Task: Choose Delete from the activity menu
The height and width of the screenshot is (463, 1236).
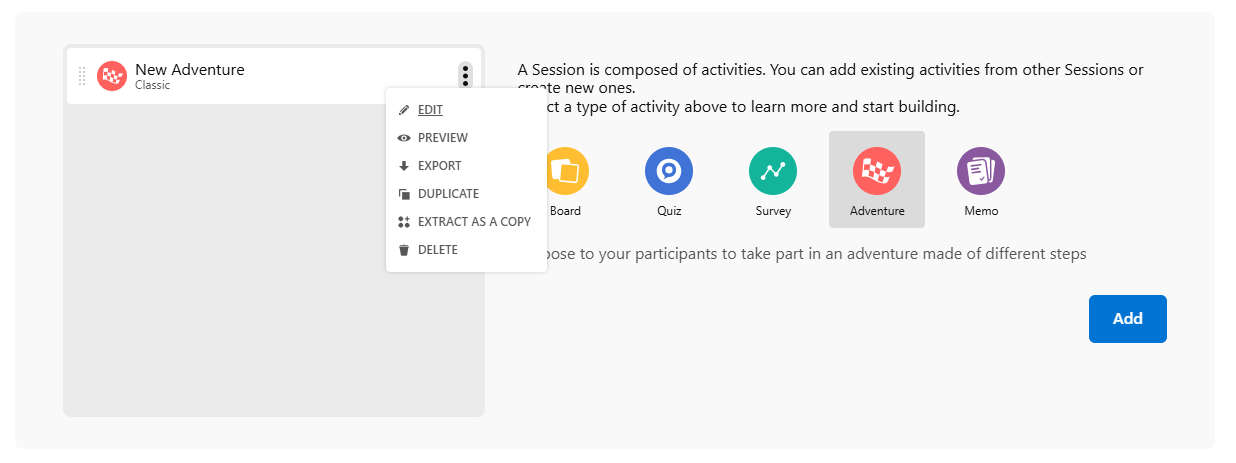Action: coord(437,250)
